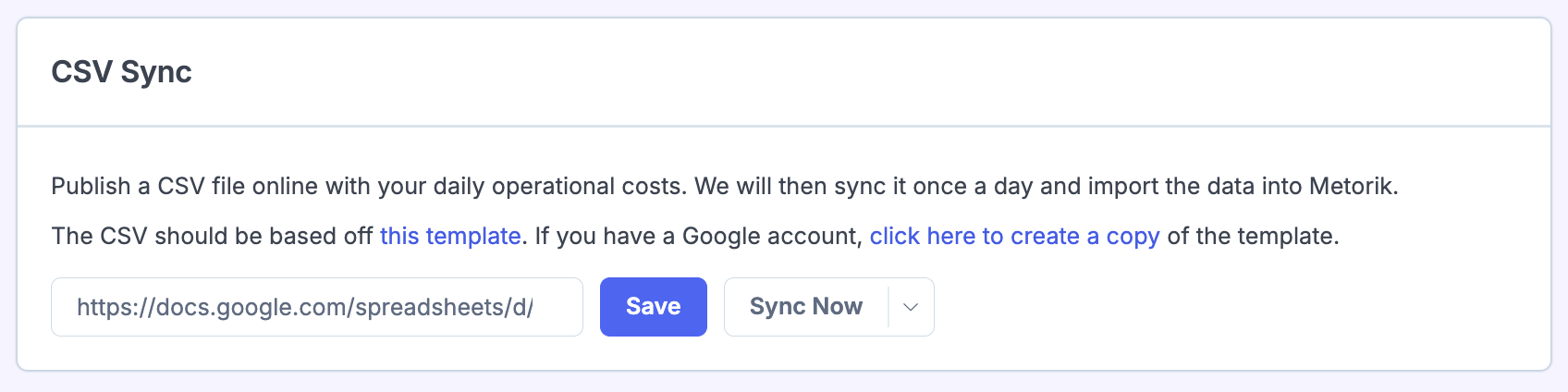The width and height of the screenshot is (1568, 392).
Task: Create a Google copy of the template
Action: click(x=1014, y=236)
